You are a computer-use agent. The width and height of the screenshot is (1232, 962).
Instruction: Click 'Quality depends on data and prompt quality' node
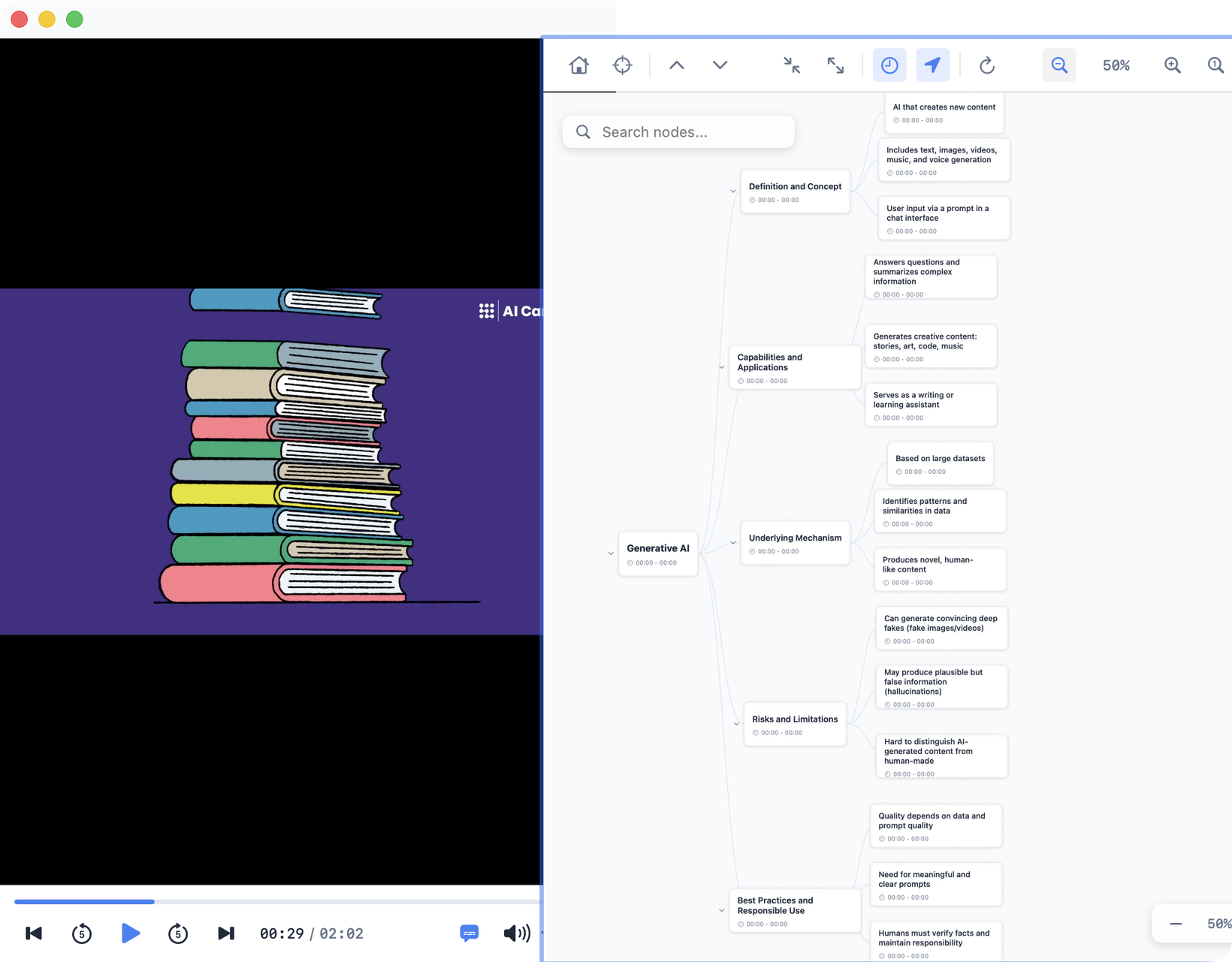[x=936, y=826]
